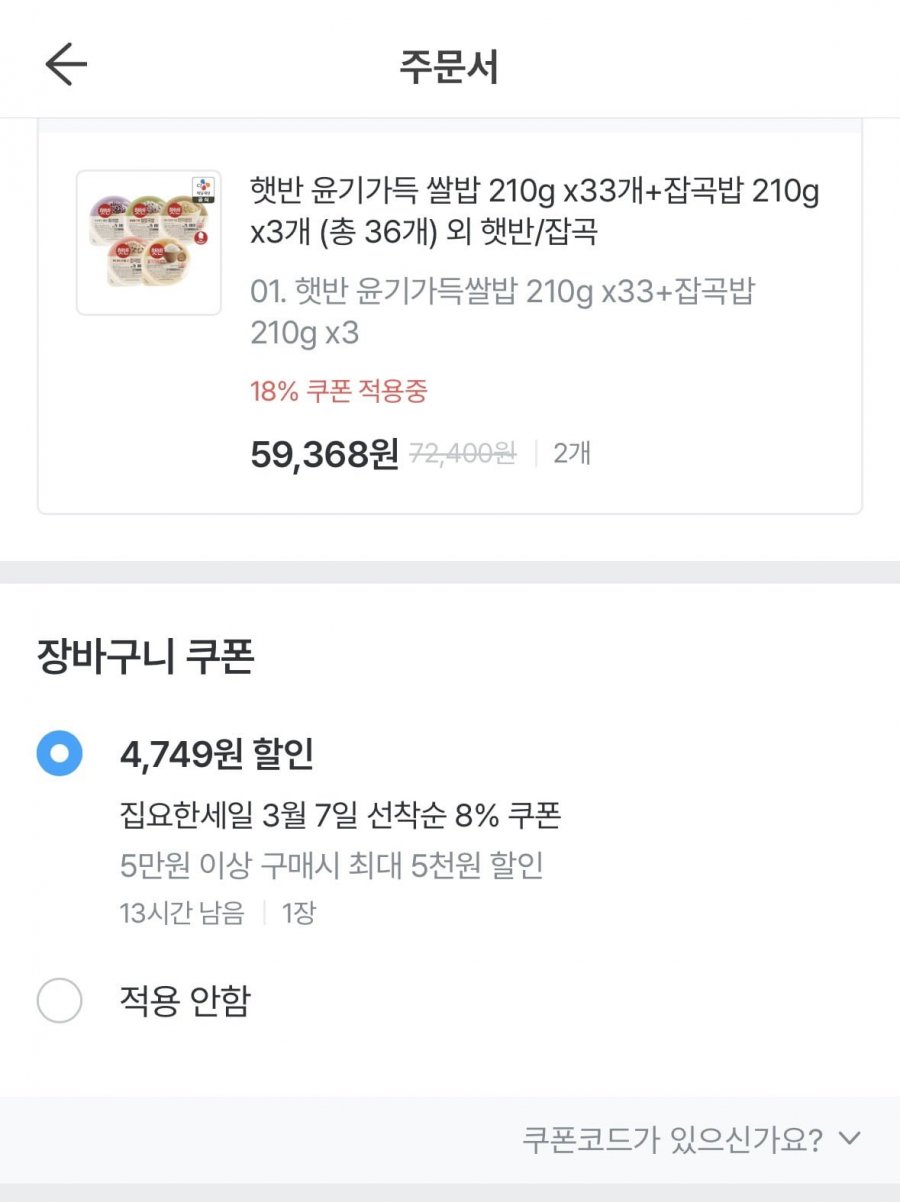
Task: Click the 59,368원 discounted price
Action: click(x=323, y=454)
